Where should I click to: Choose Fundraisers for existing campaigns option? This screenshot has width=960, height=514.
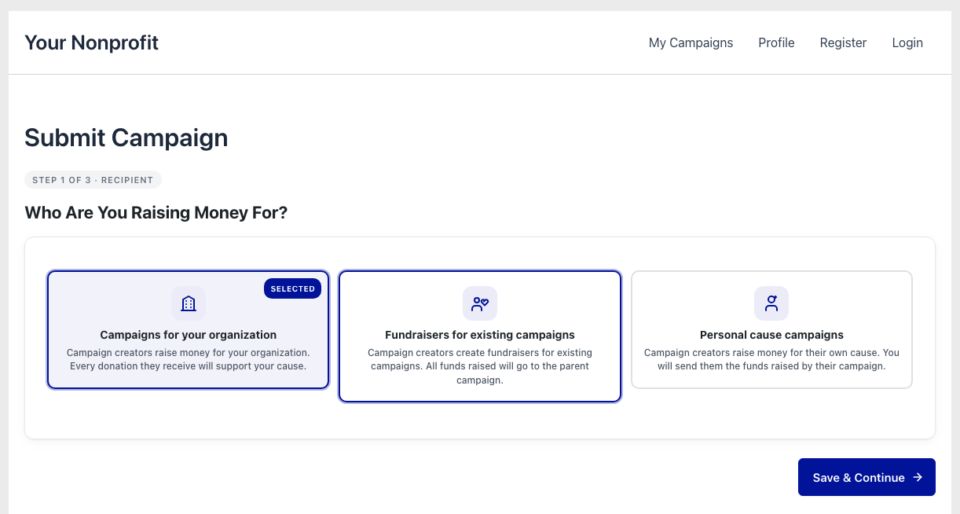(480, 337)
